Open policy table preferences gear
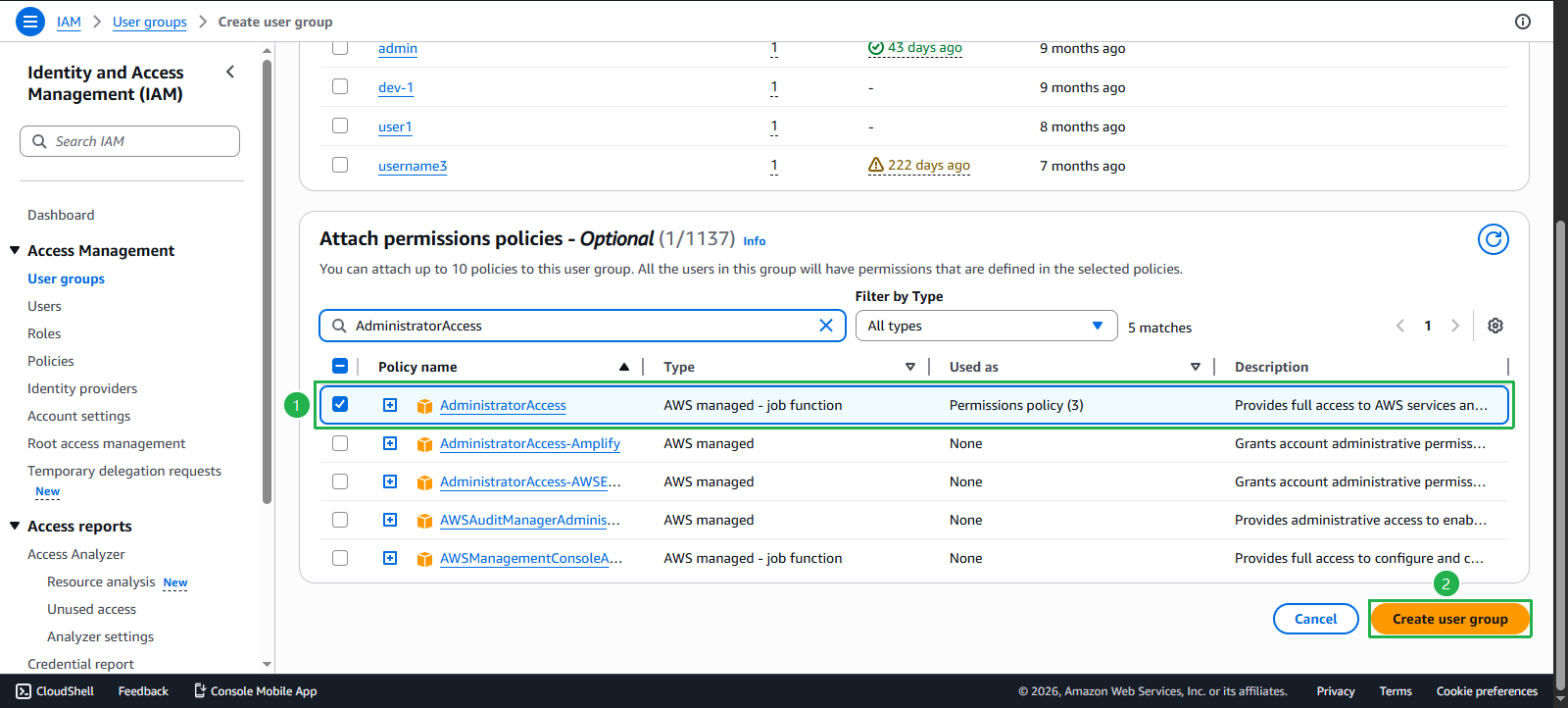The image size is (1568, 708). point(1495,326)
